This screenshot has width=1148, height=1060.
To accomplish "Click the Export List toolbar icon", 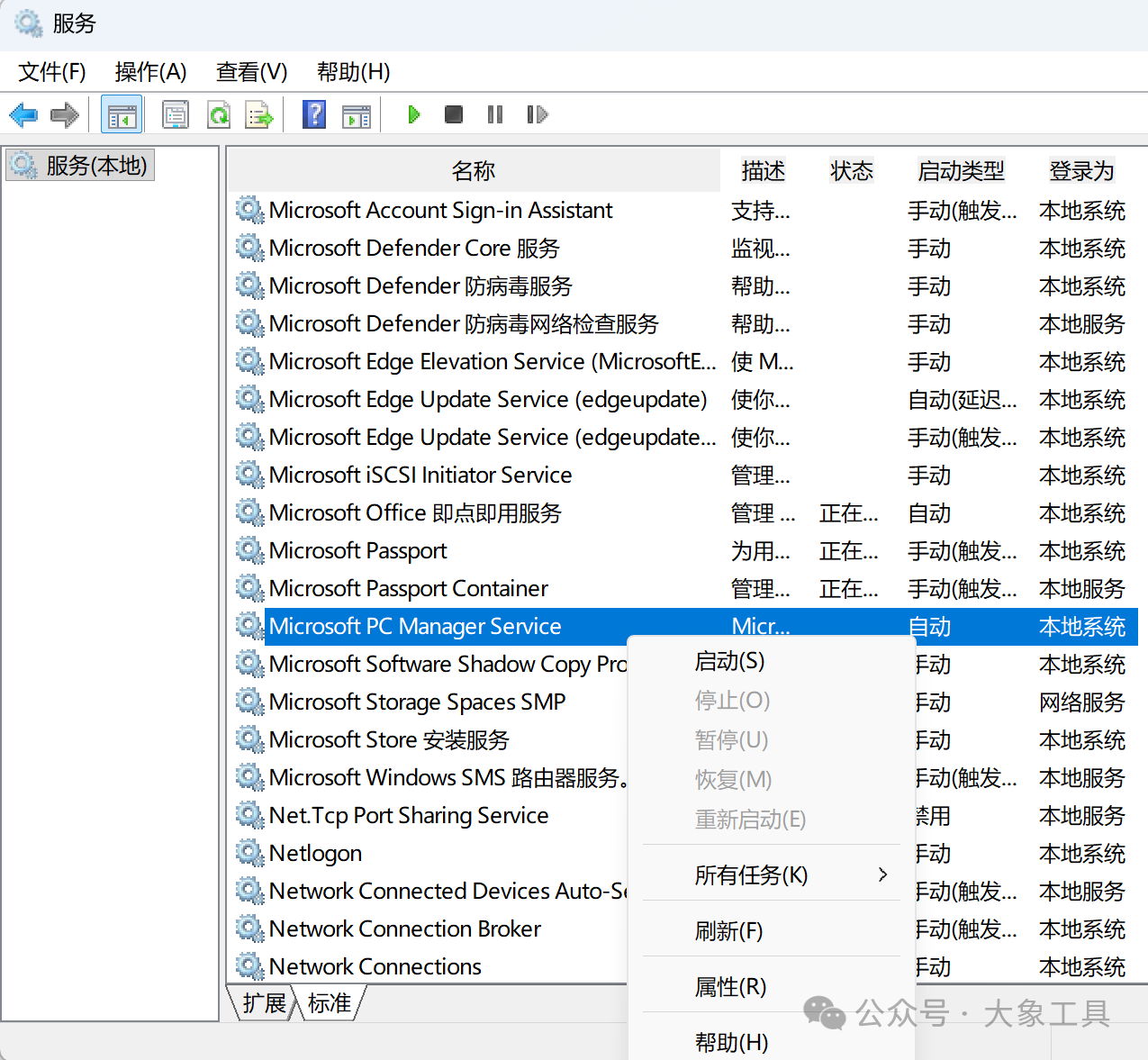I will point(259,114).
